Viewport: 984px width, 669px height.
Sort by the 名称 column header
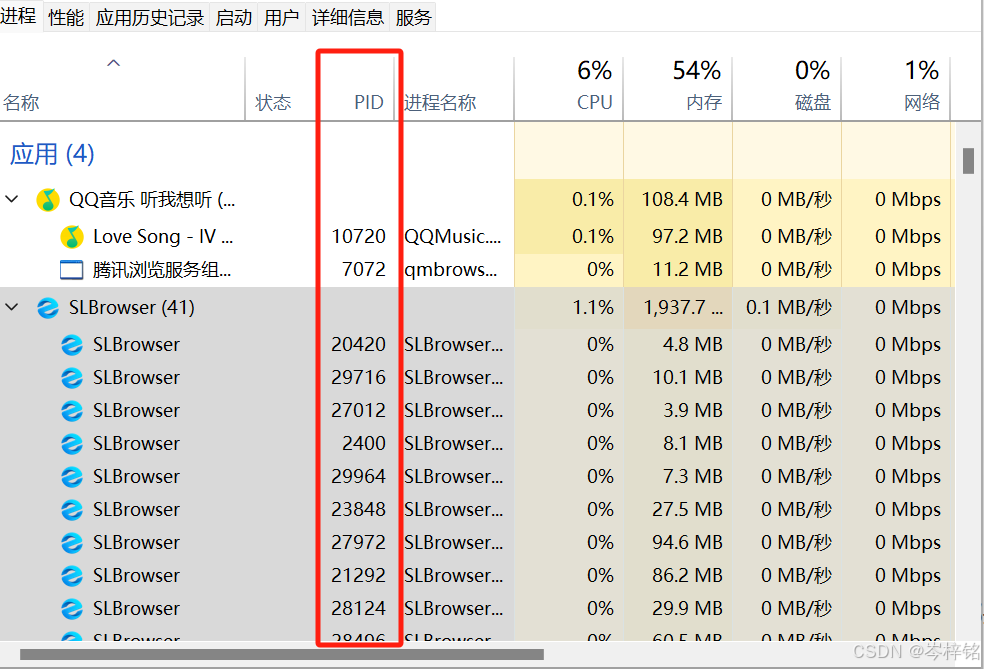tap(122, 88)
